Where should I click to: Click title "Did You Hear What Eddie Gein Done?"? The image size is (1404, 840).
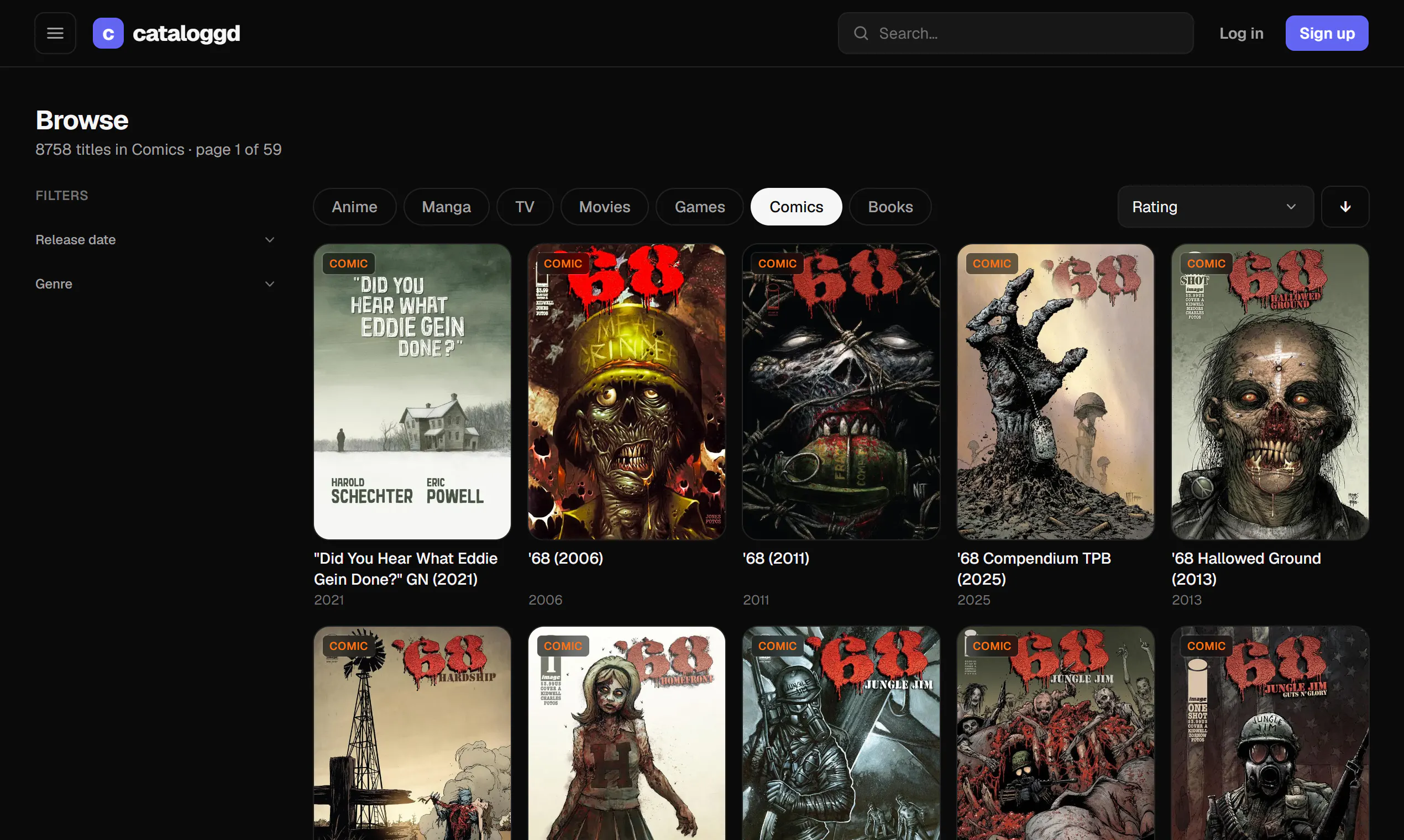pos(405,569)
